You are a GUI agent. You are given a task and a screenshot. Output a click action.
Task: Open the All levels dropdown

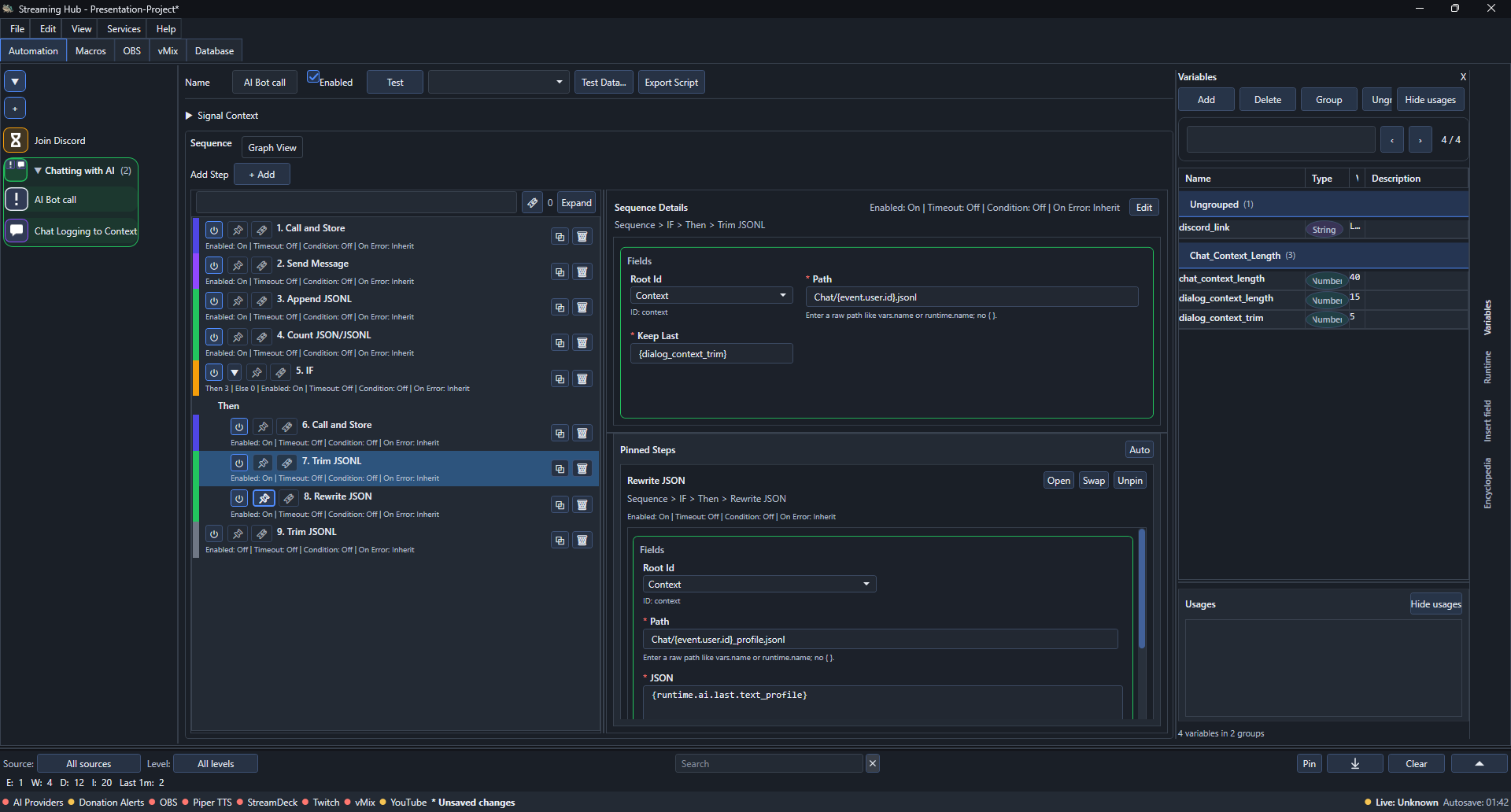[x=216, y=763]
